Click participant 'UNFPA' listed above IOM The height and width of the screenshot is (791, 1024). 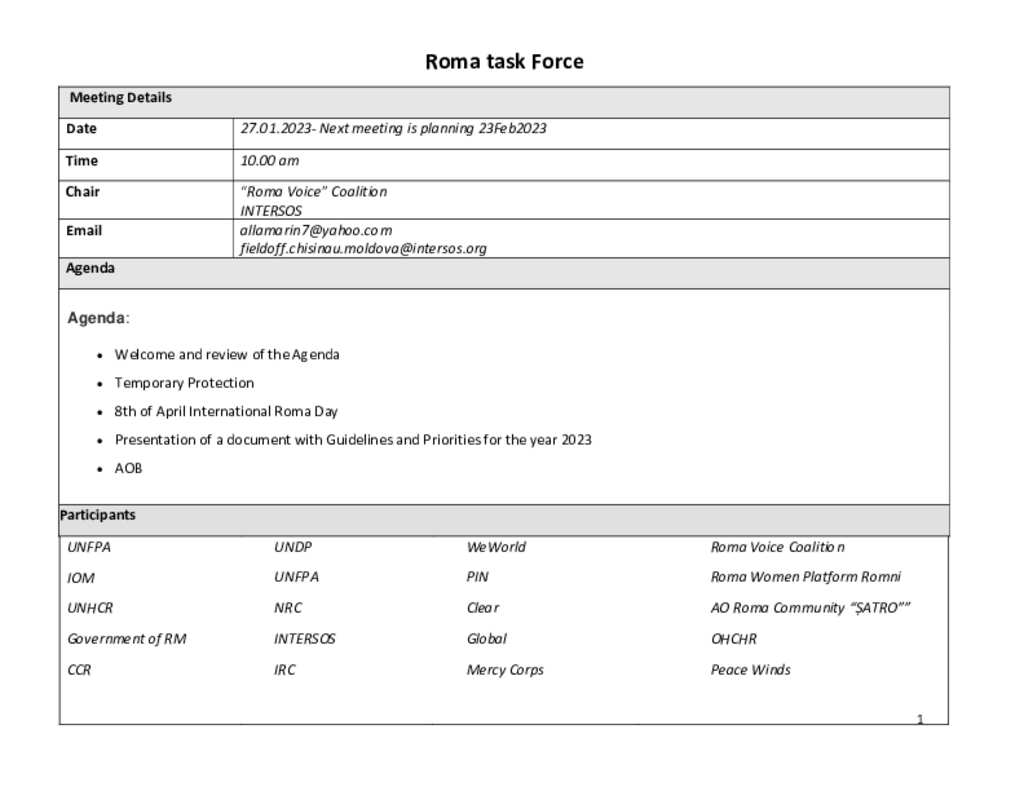89,547
